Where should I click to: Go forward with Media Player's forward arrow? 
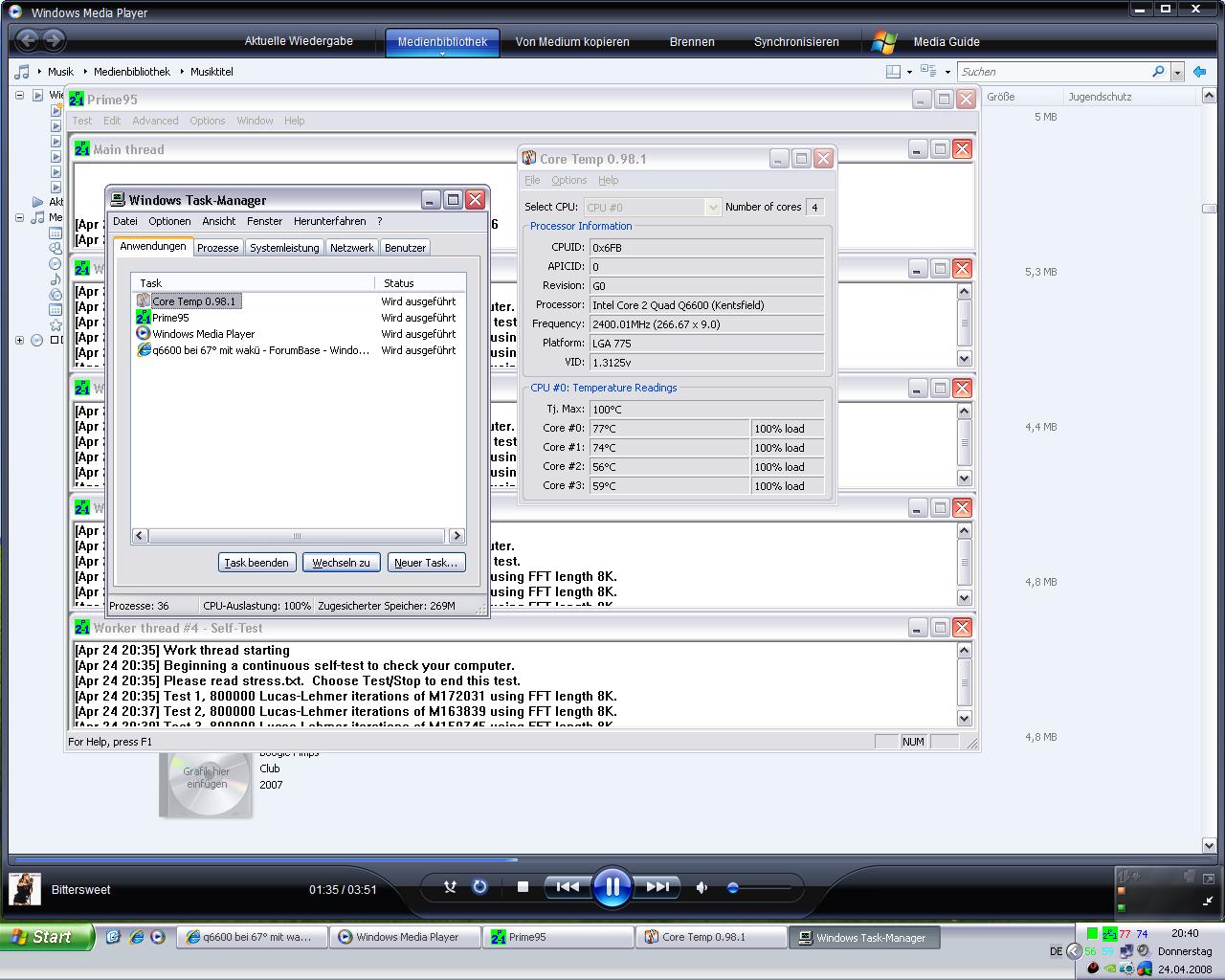54,39
